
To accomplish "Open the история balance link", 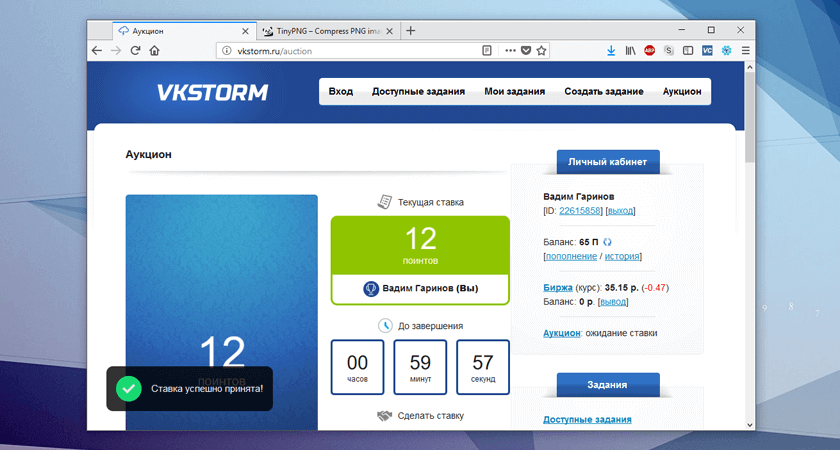I will pyautogui.click(x=622, y=256).
